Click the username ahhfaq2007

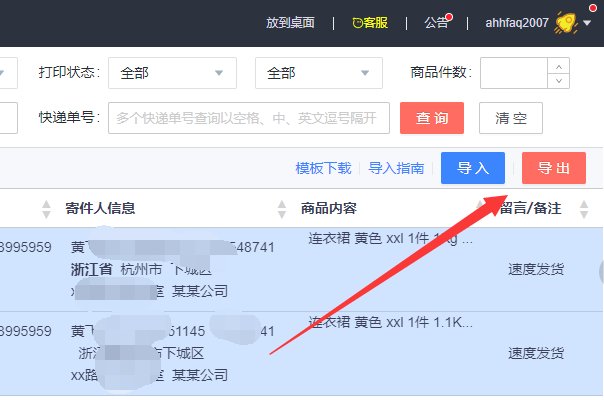(x=517, y=23)
